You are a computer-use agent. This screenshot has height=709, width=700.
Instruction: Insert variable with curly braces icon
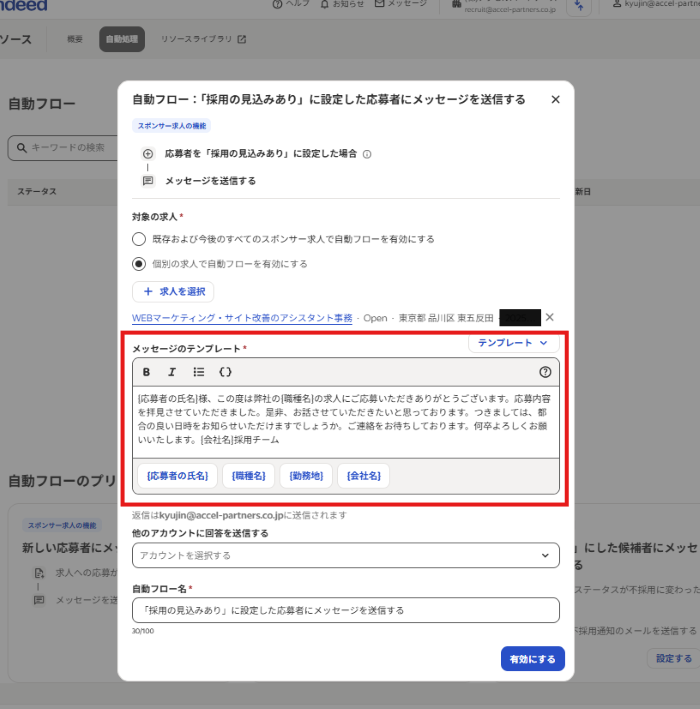(x=226, y=372)
